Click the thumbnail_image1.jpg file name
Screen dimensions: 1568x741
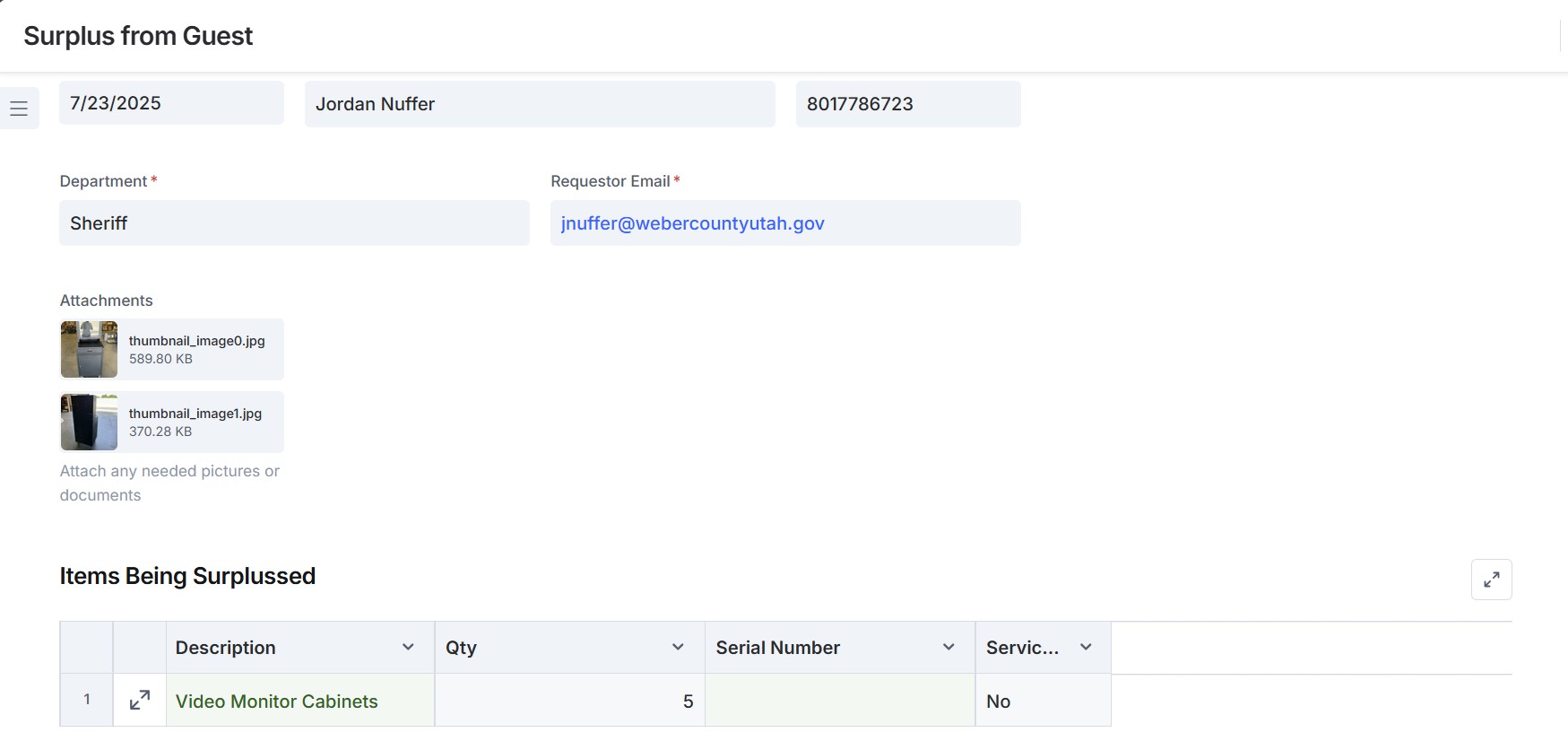(x=195, y=414)
